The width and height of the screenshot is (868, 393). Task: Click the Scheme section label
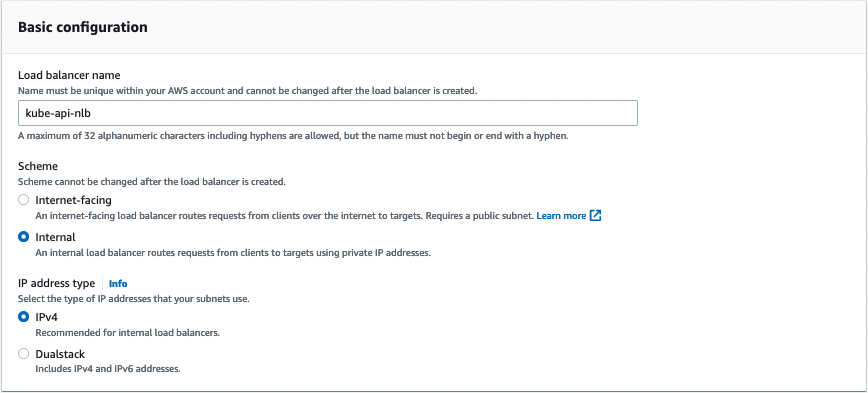point(38,166)
